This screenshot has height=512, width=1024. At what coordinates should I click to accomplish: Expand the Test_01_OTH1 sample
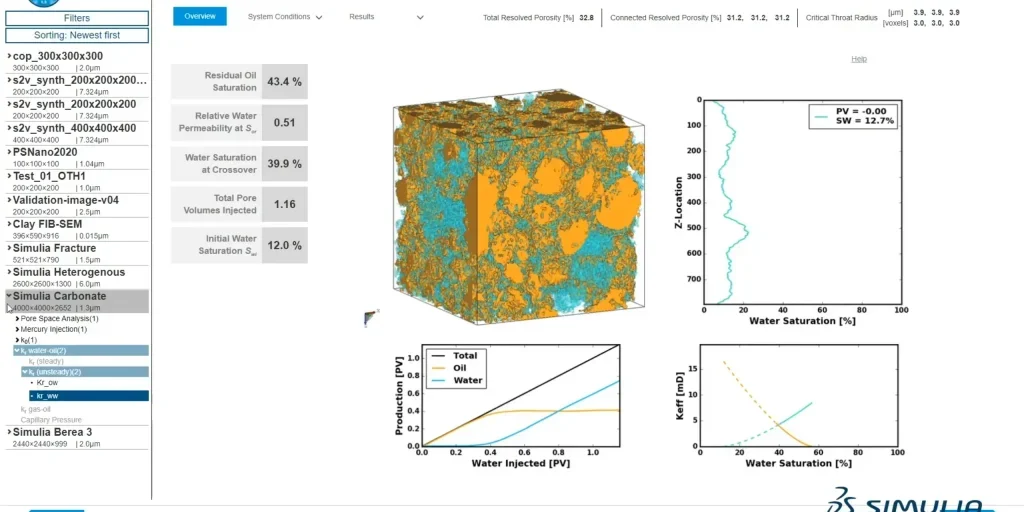(x=9, y=176)
